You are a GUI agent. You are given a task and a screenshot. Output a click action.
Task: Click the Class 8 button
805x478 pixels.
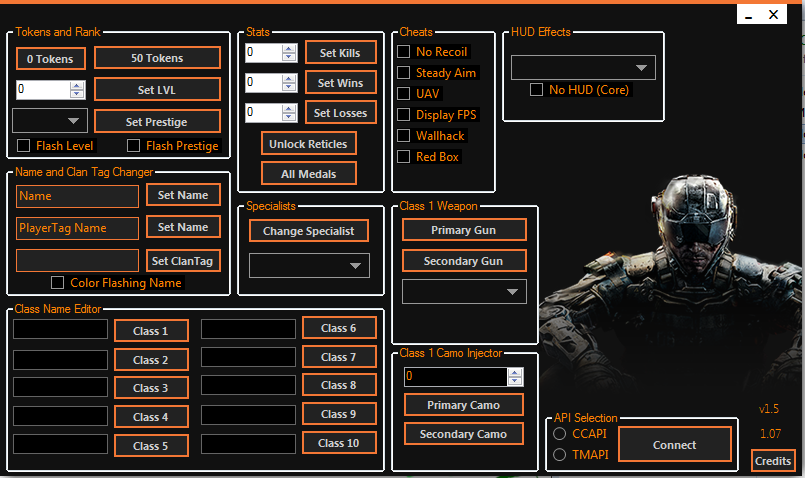339,385
